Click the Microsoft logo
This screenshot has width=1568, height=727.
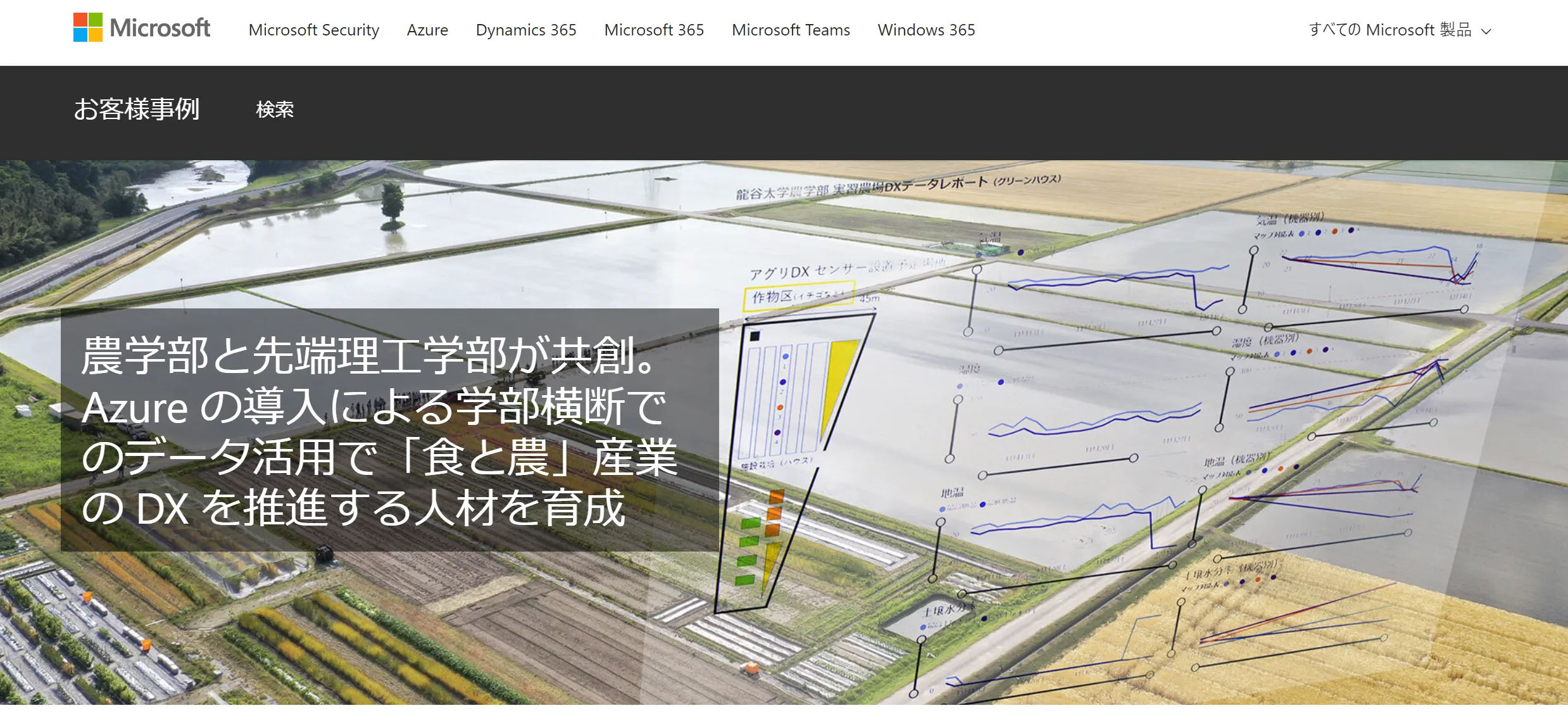pos(141,28)
